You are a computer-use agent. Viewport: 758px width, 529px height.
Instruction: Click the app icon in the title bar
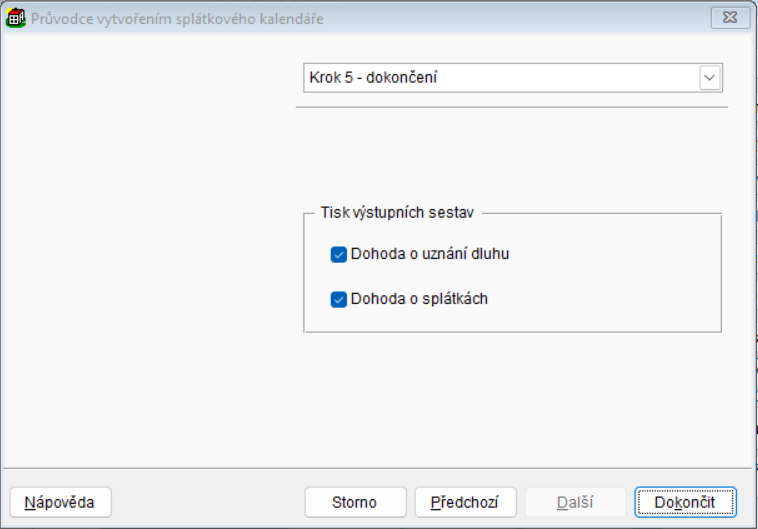16,18
